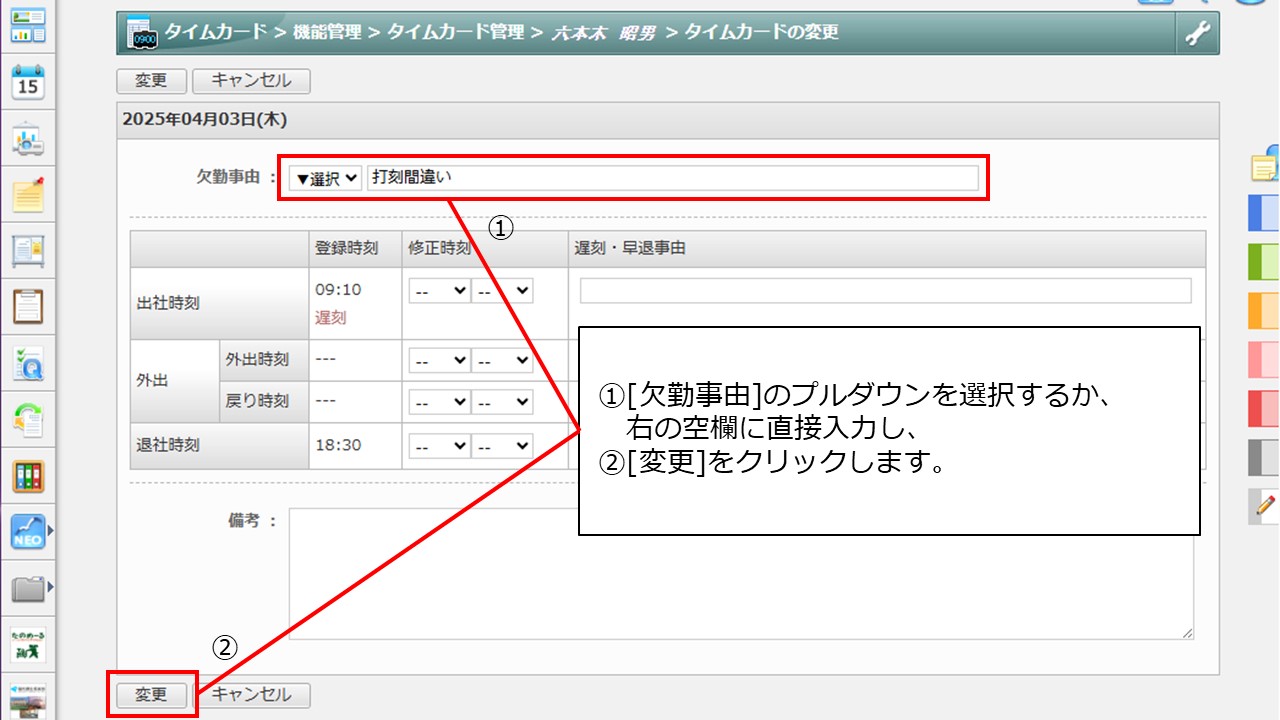Click the pencil edit icon on right edge
The width and height of the screenshot is (1280, 720).
click(x=1265, y=505)
